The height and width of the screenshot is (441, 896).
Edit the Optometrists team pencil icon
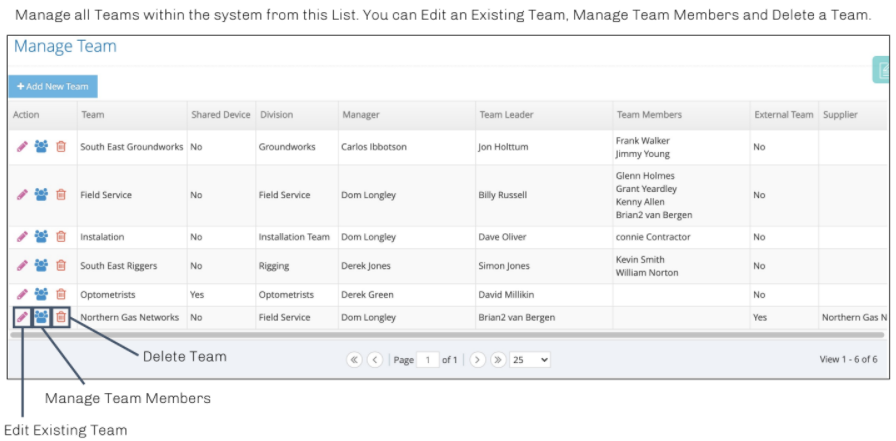click(x=22, y=295)
